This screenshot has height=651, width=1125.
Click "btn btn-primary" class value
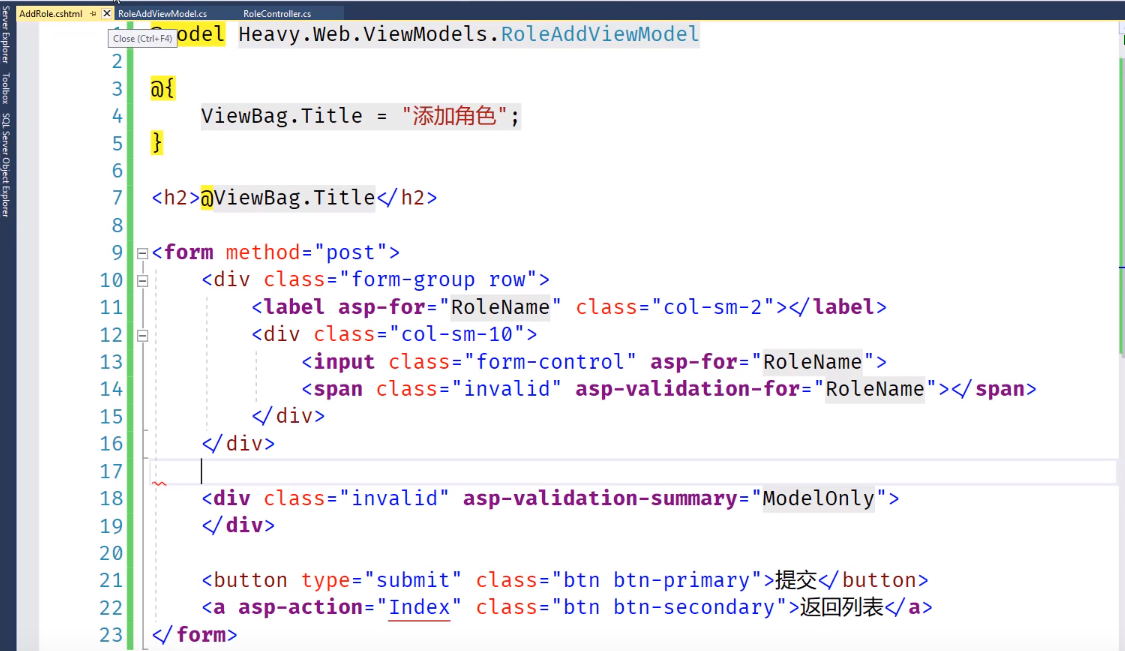656,580
